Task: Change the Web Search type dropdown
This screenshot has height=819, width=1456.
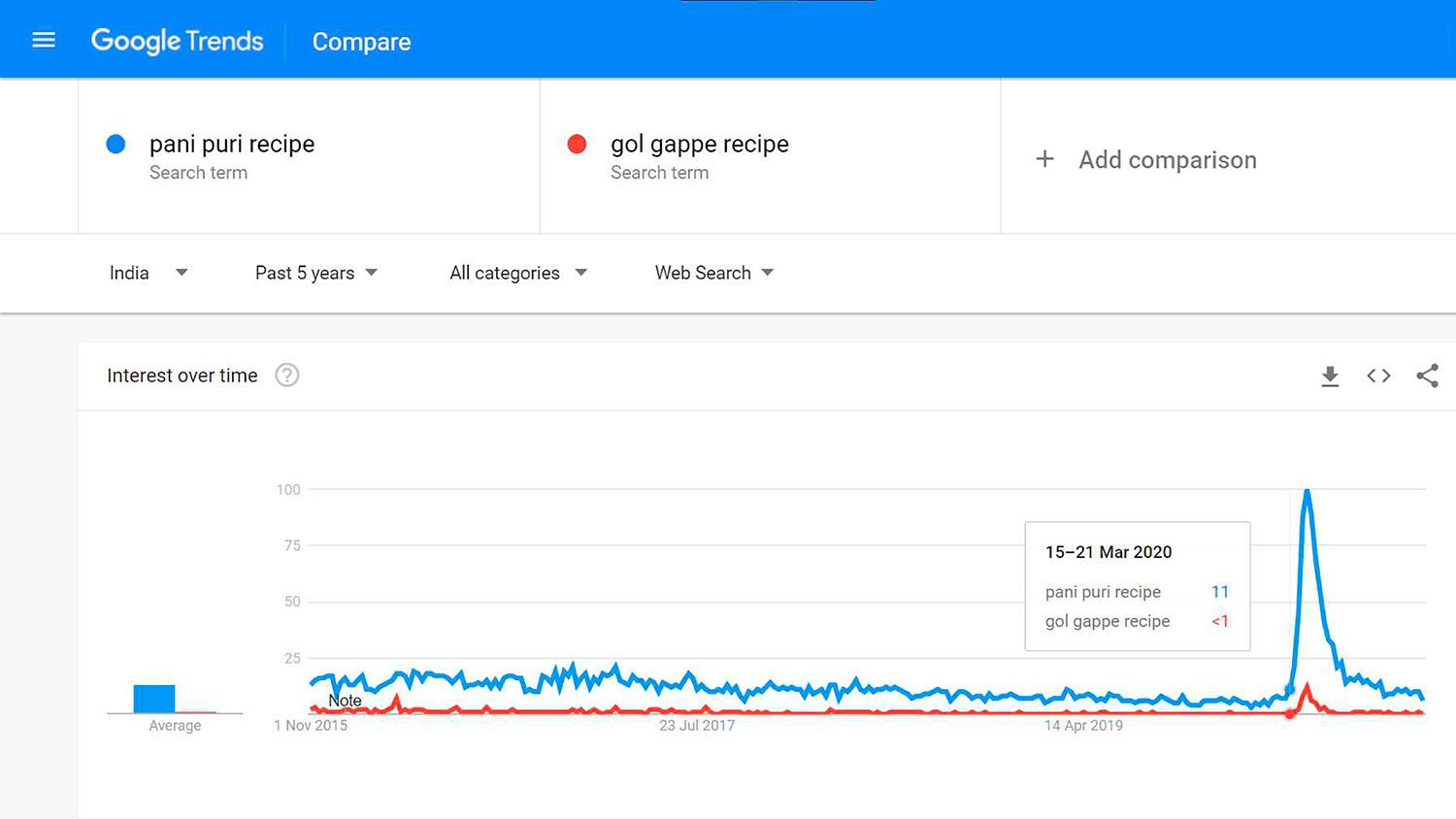Action: [x=713, y=273]
